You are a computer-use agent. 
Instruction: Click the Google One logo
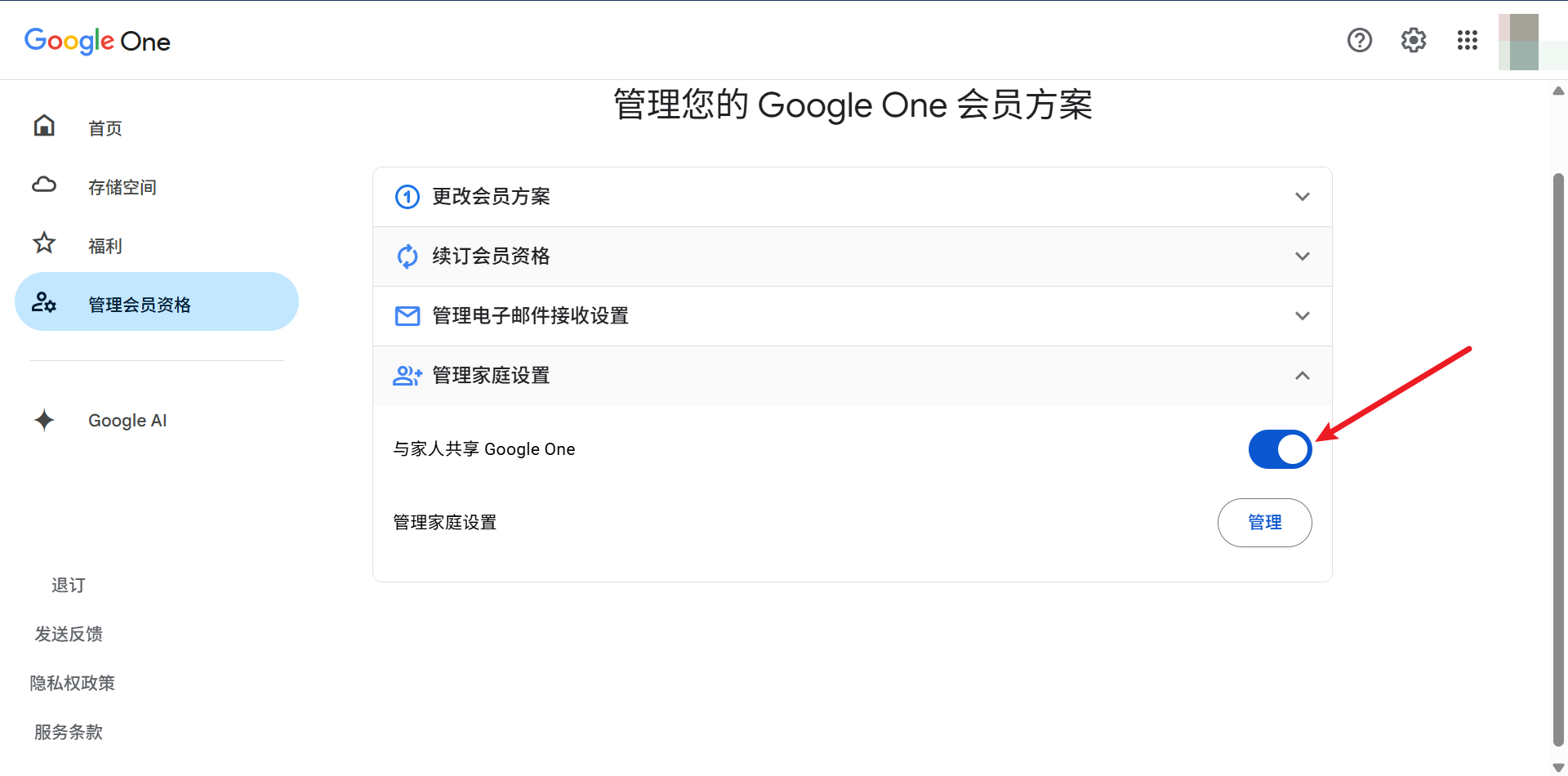click(x=97, y=41)
